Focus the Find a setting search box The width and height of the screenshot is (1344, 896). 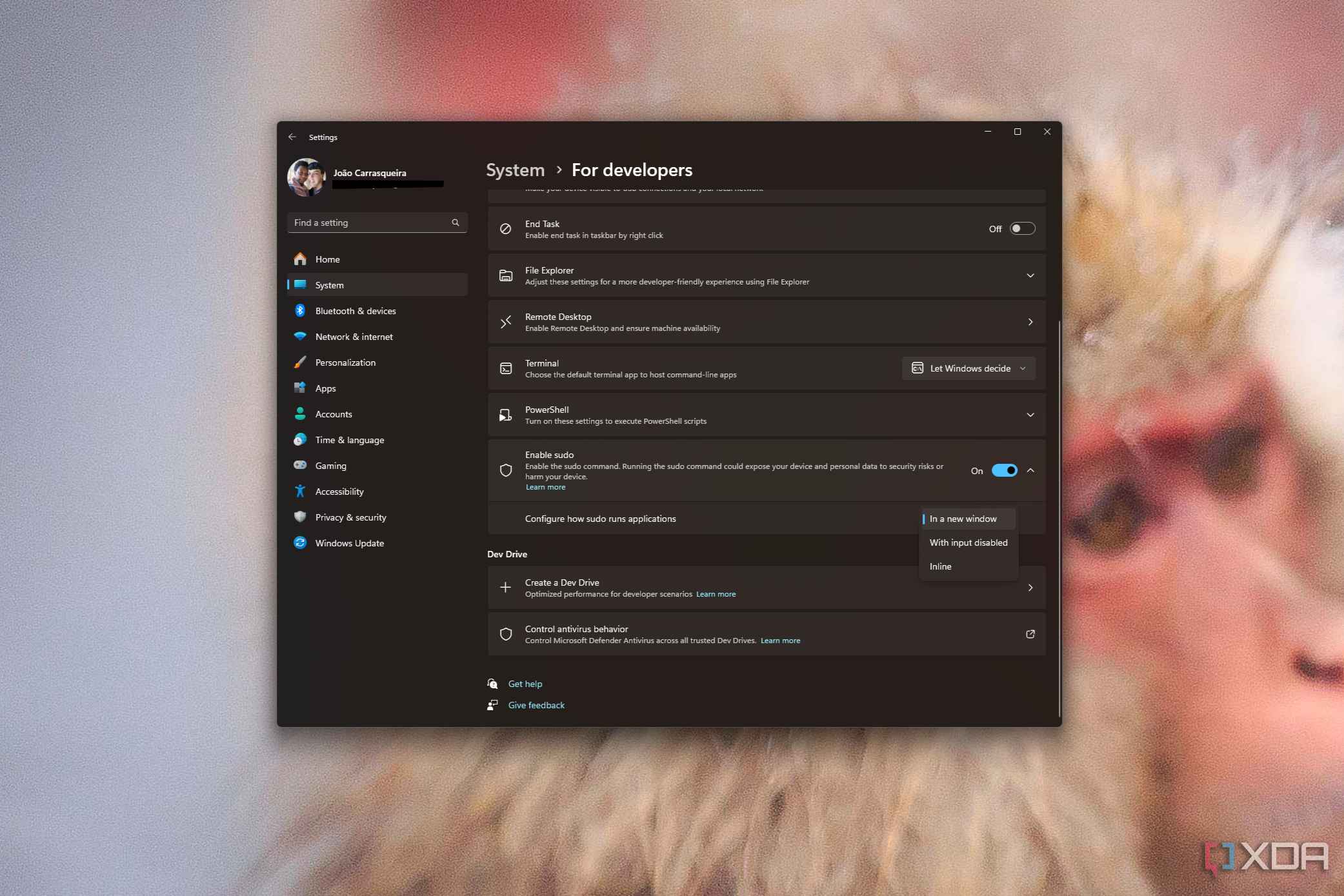click(x=377, y=223)
